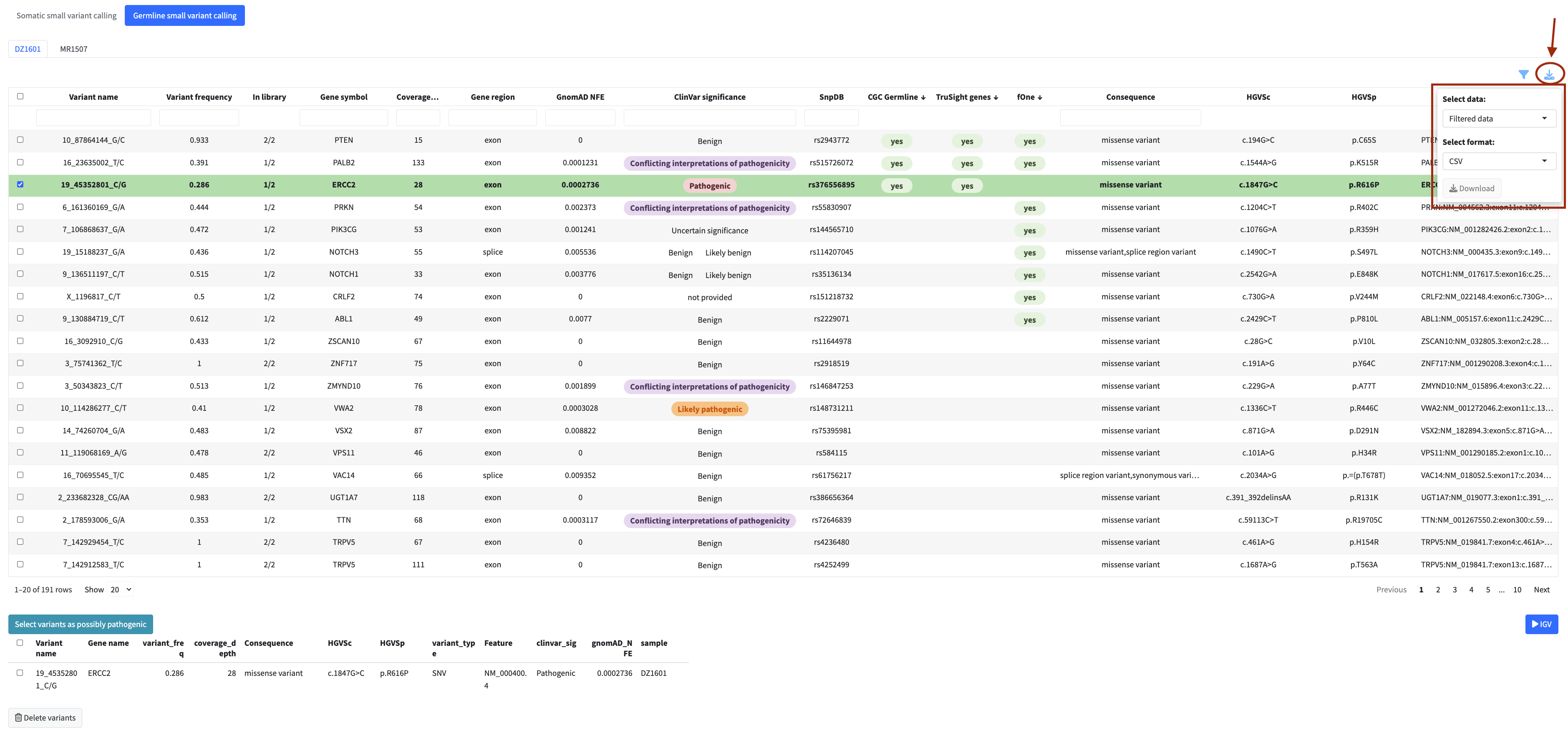Sort by the CGC Germline column arrow

tap(923, 98)
